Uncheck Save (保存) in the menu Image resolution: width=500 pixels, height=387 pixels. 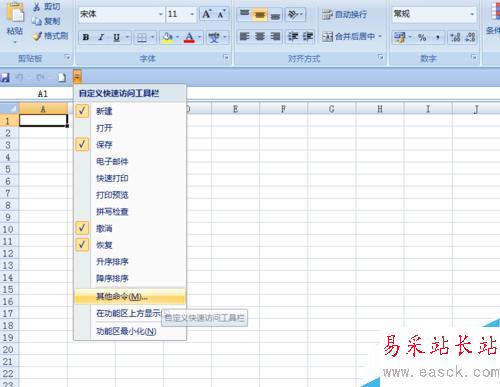pyautogui.click(x=130, y=144)
